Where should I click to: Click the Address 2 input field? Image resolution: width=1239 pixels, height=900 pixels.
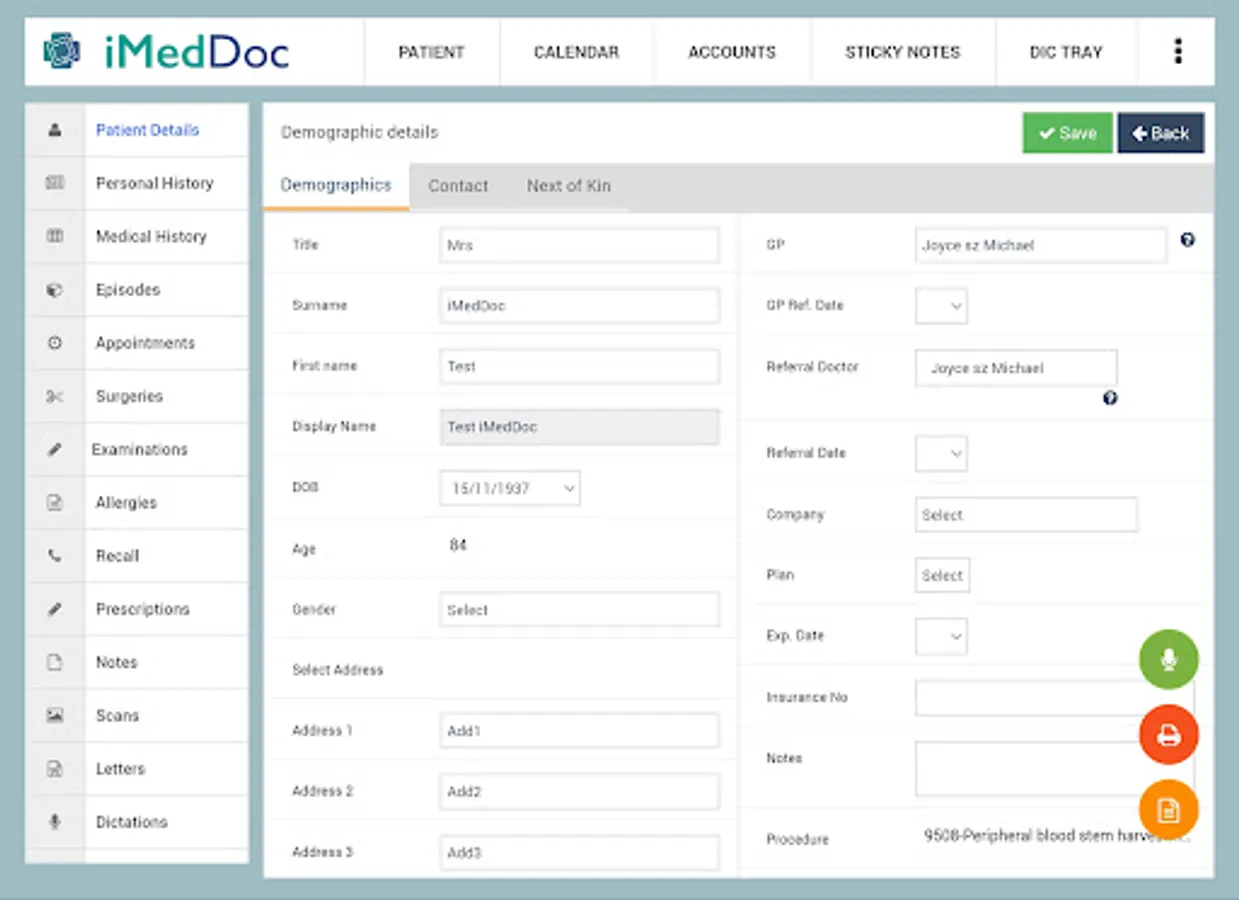point(579,791)
